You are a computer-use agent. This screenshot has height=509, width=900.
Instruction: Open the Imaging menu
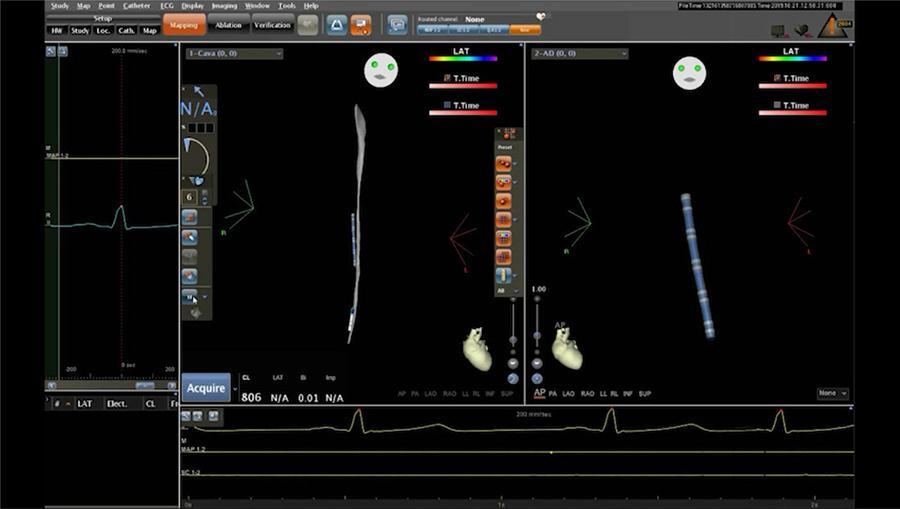[224, 6]
